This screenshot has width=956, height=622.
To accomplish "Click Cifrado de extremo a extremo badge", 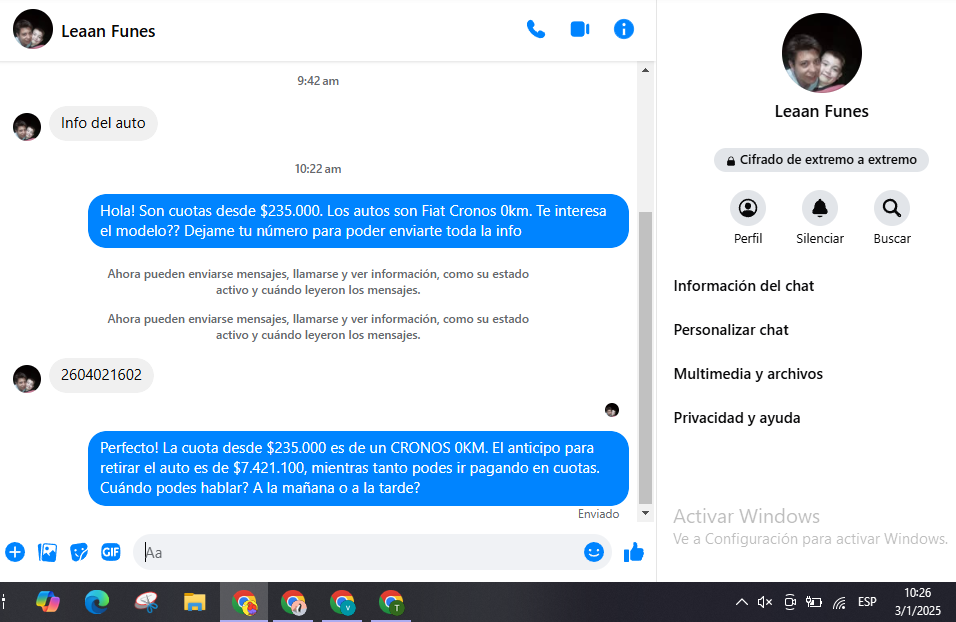I will [821, 160].
